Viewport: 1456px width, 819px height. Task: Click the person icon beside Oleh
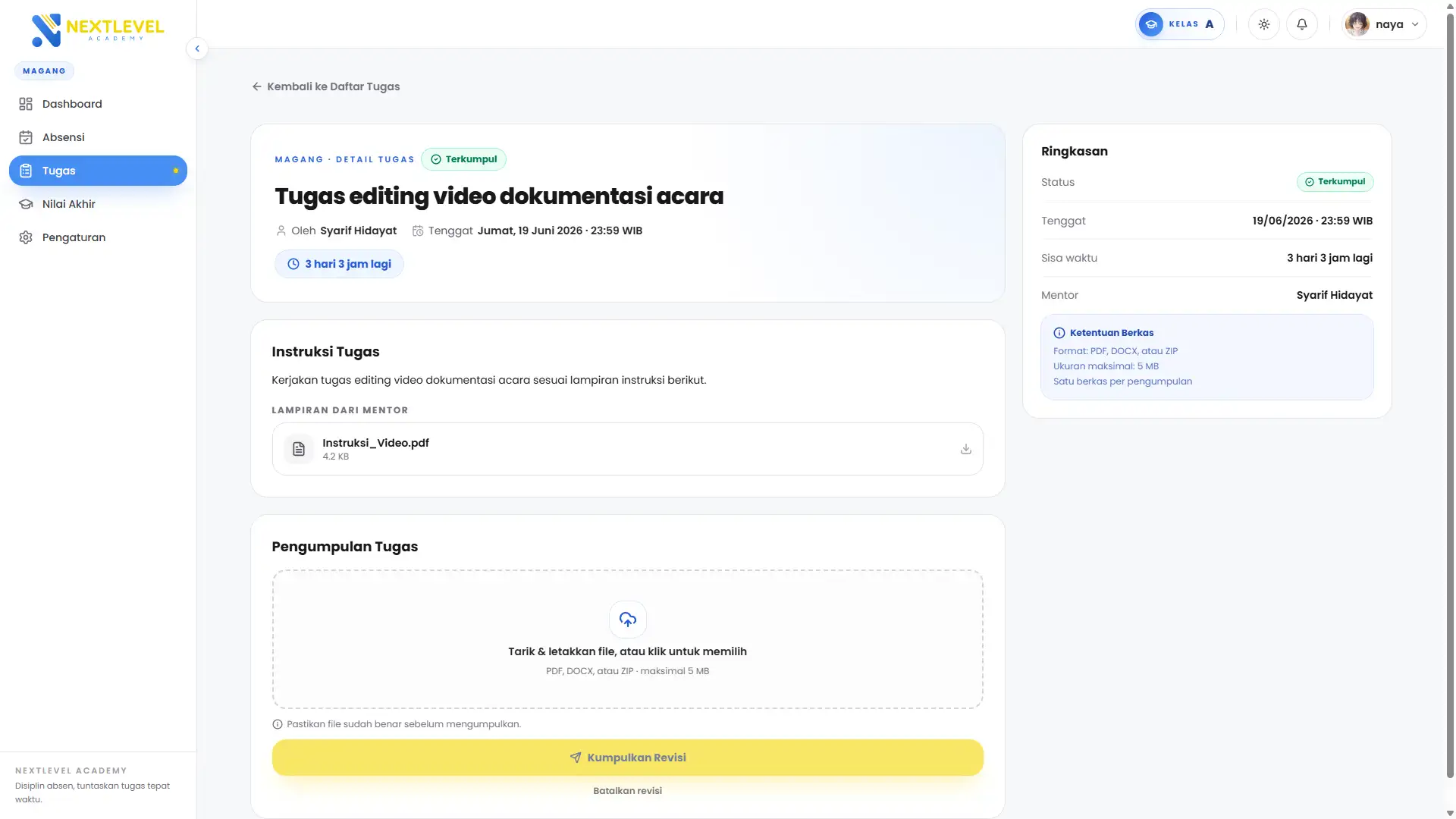pos(281,231)
